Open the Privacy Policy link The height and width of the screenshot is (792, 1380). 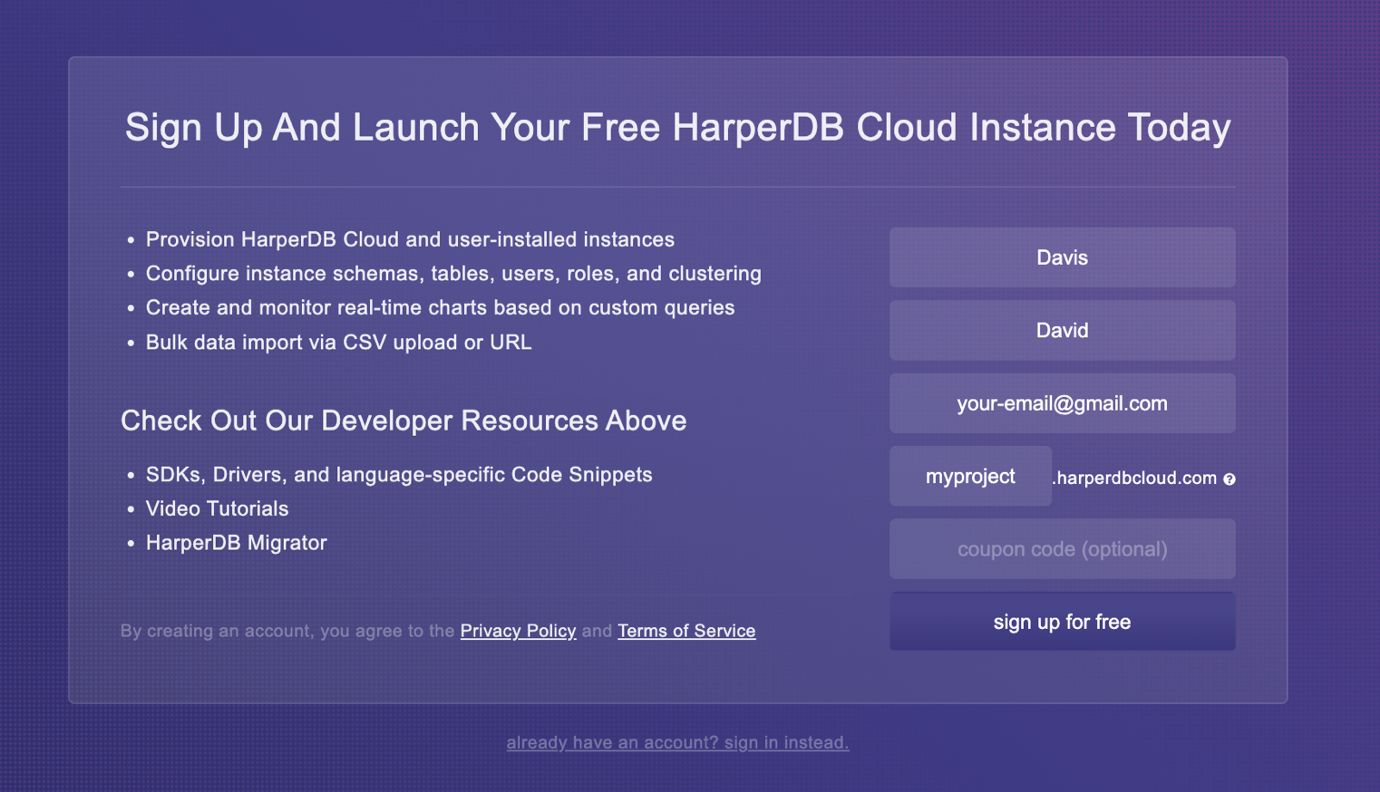(518, 631)
